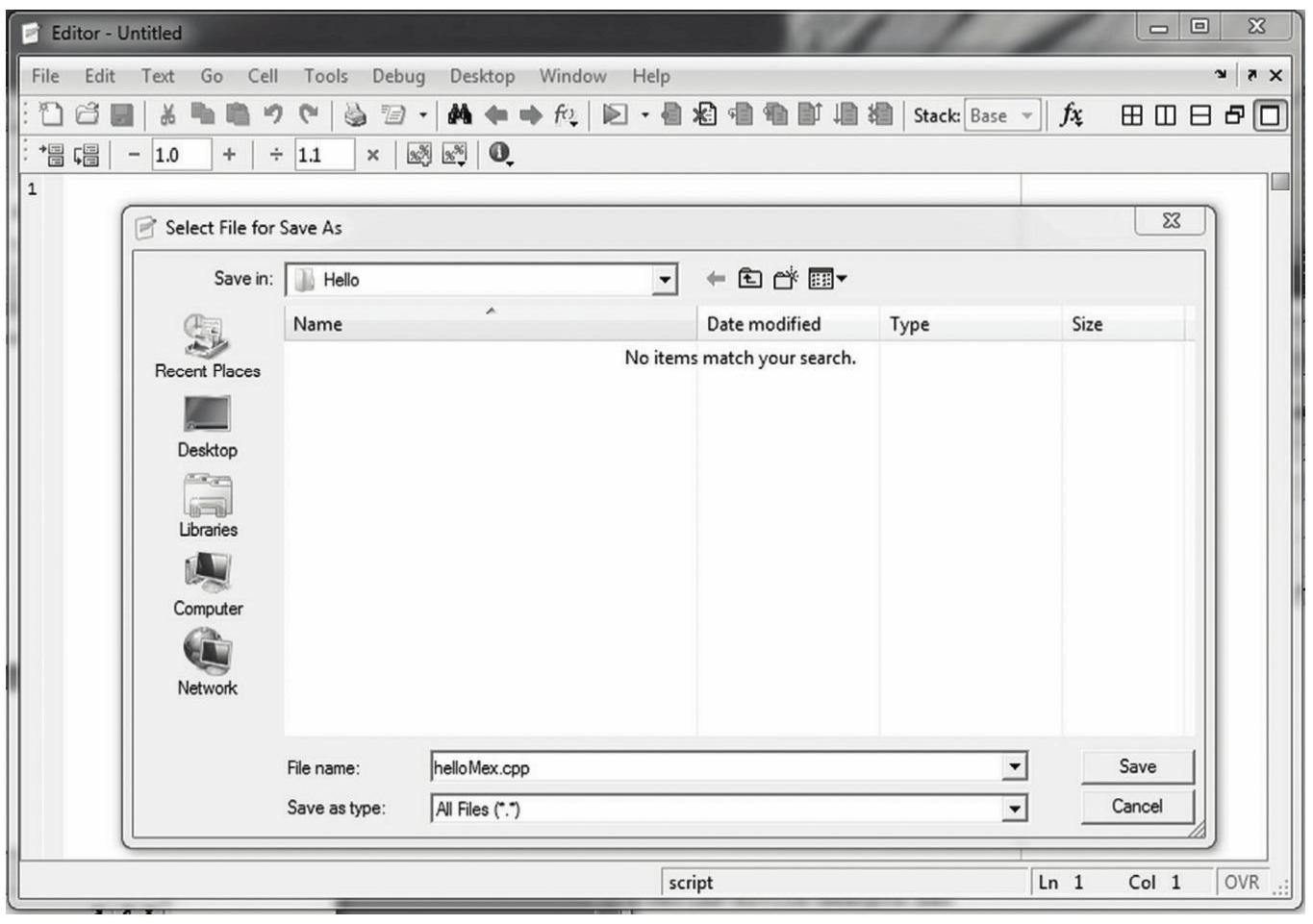Undo using the curved left arrow icon
The image size is (1313, 924).
pos(272,115)
